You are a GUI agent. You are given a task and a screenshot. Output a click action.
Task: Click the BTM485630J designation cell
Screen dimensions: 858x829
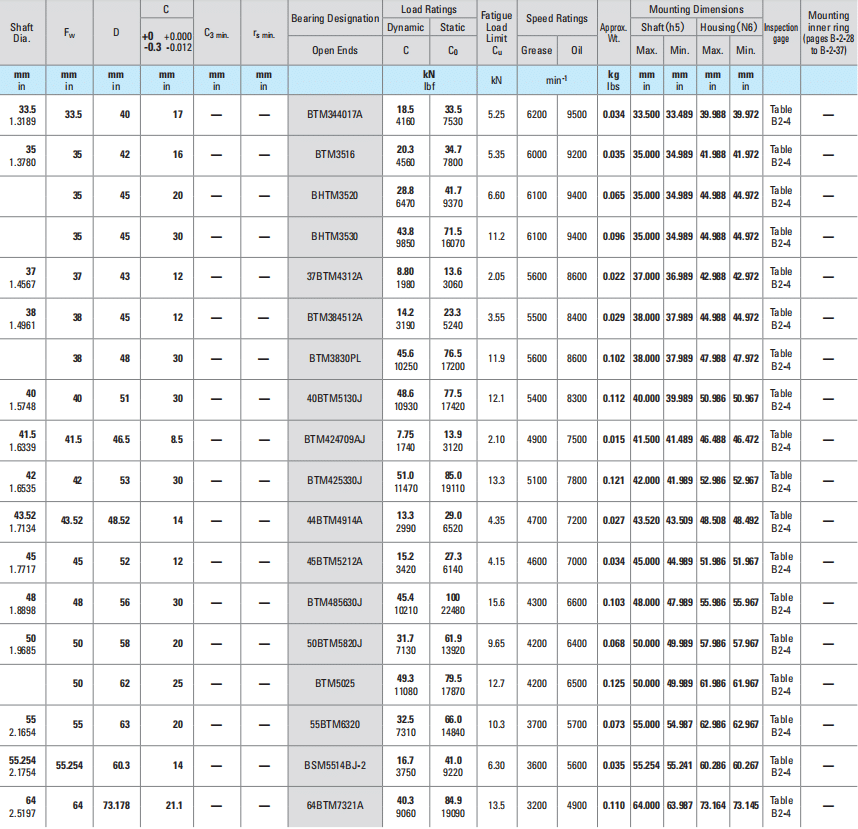[334, 602]
